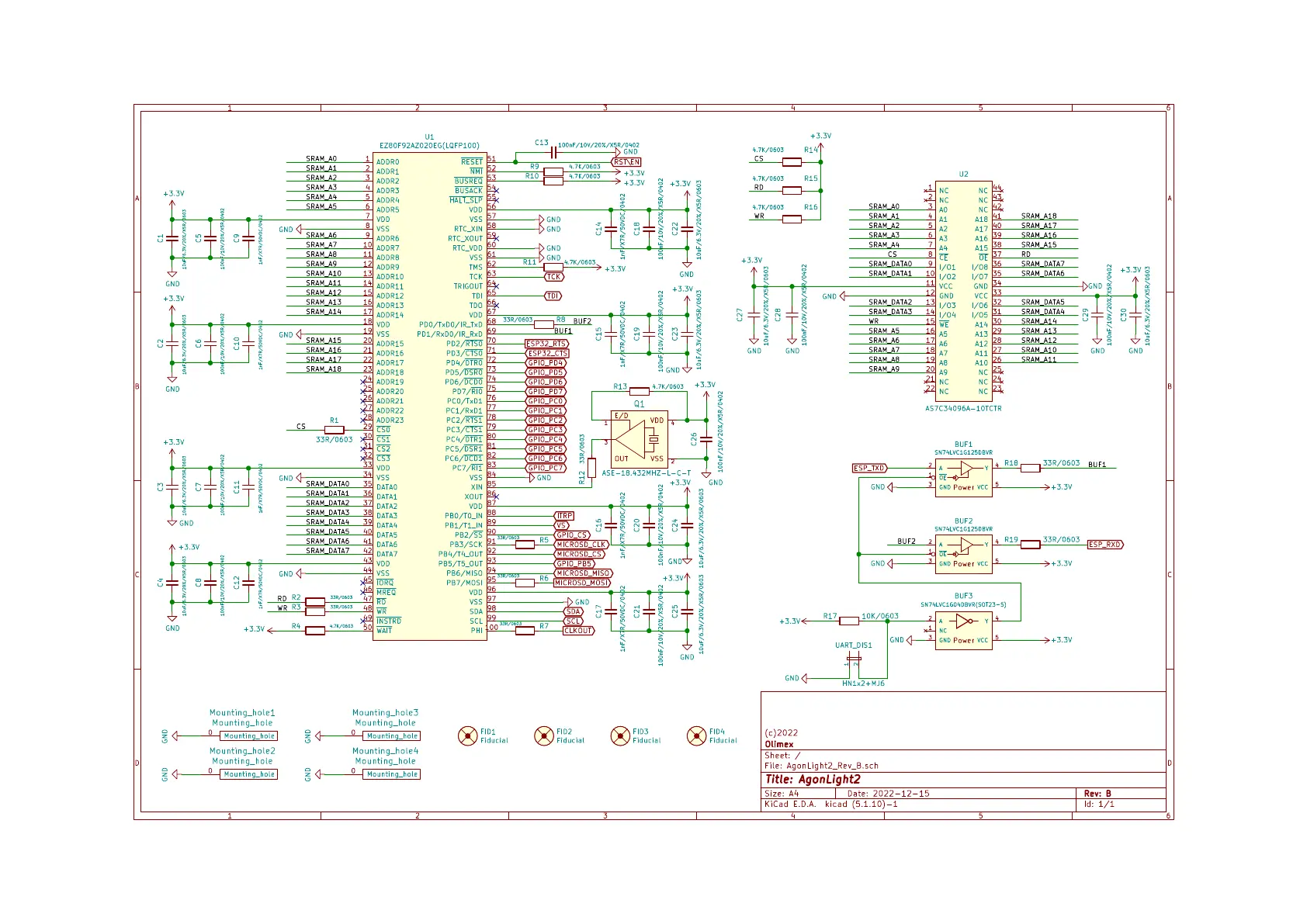This screenshot has width=1307, height=924.
Task: Click the U2 SRAM chip body
Action: [964, 291]
